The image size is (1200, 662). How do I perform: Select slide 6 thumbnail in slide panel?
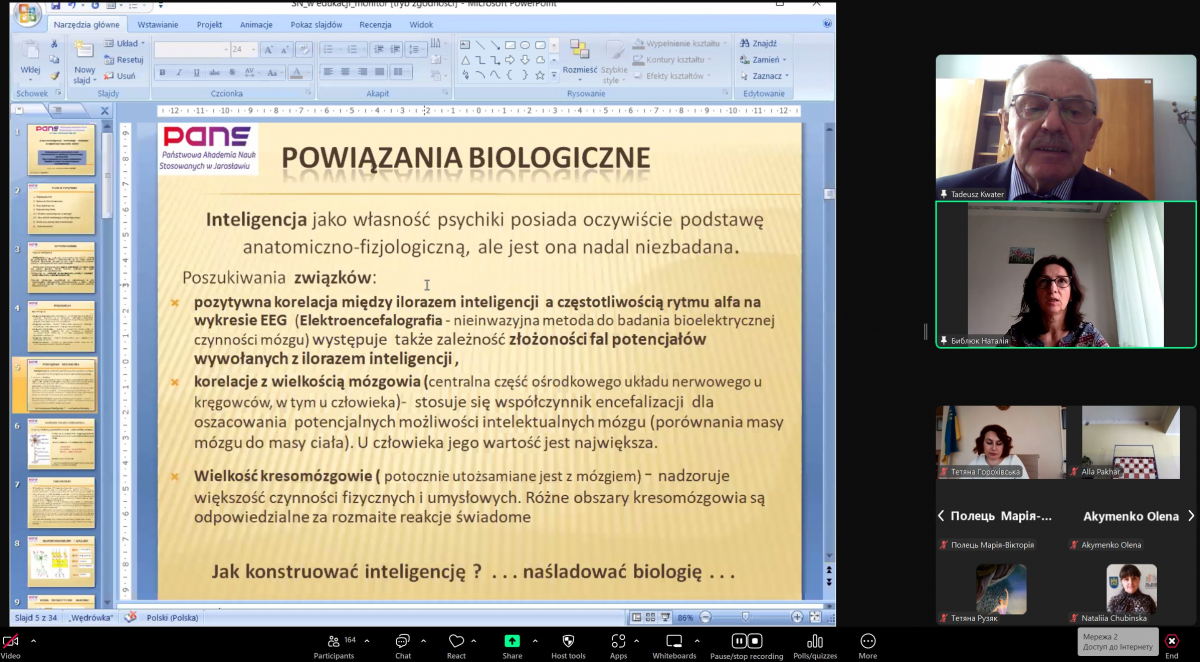pos(61,444)
